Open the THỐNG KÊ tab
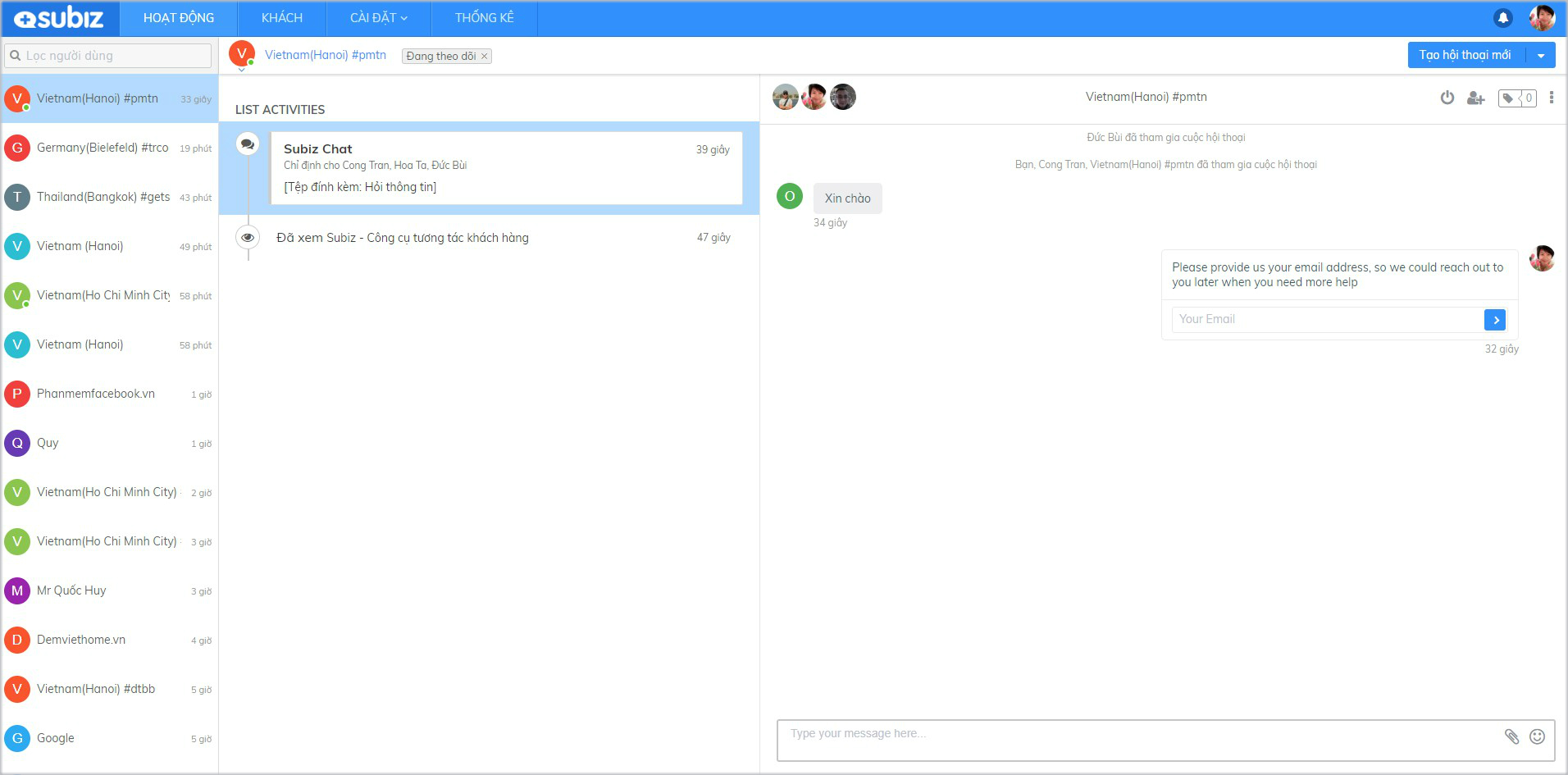 pos(484,18)
